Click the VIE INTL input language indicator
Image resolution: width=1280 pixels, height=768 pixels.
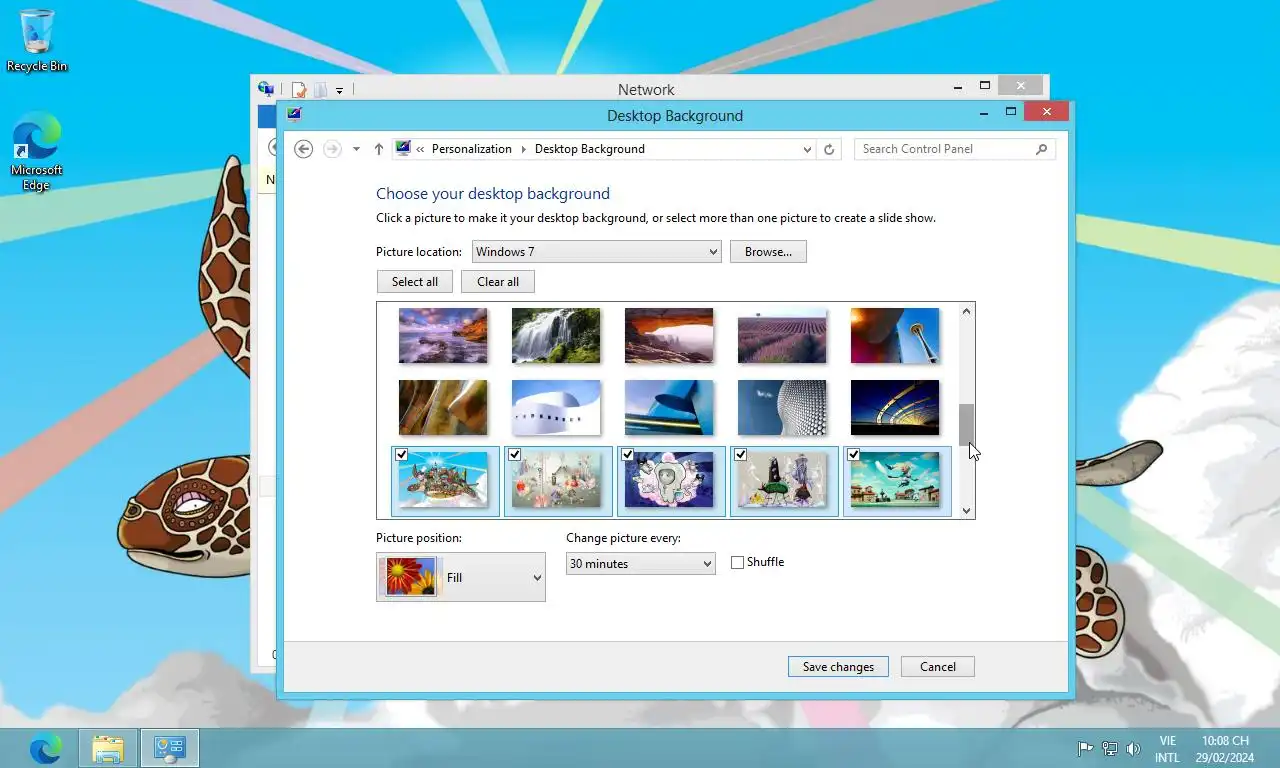(1167, 749)
